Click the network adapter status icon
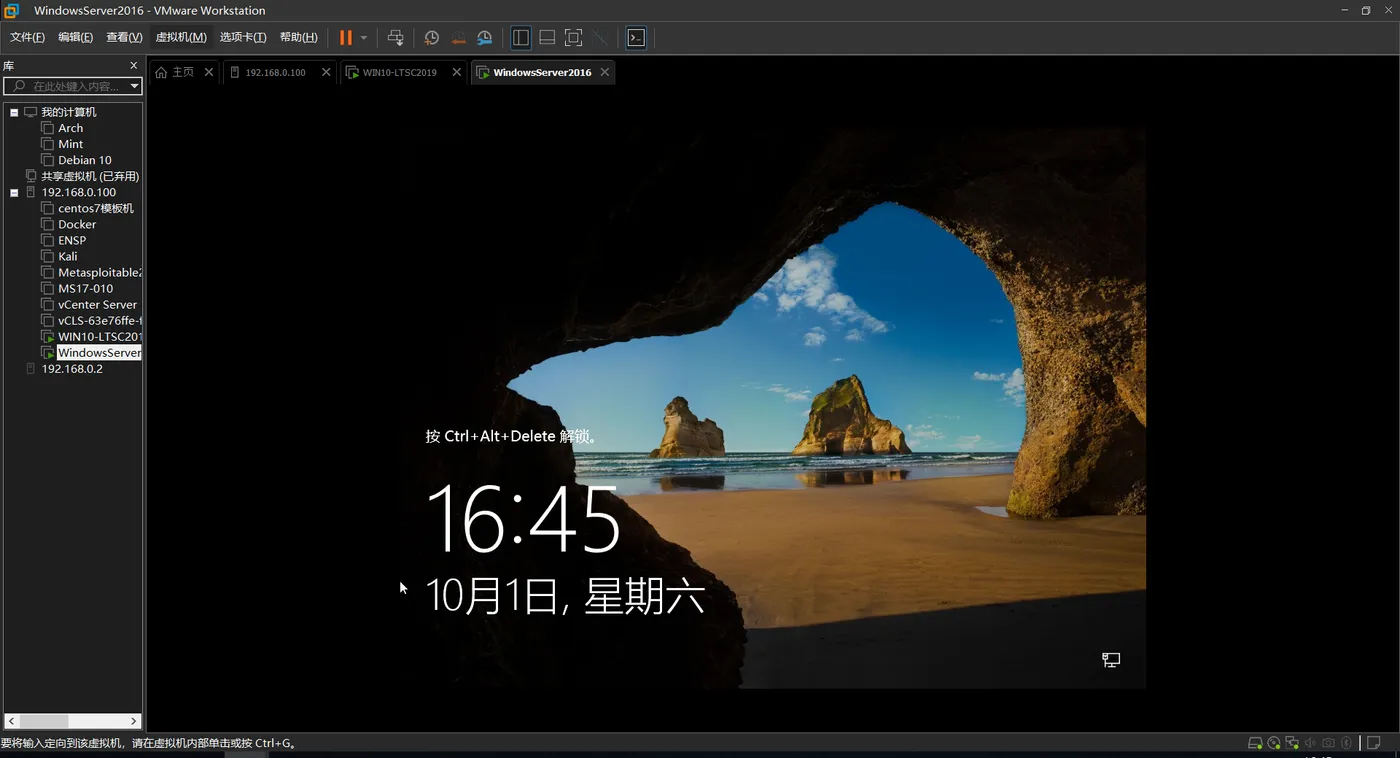 [x=1292, y=743]
